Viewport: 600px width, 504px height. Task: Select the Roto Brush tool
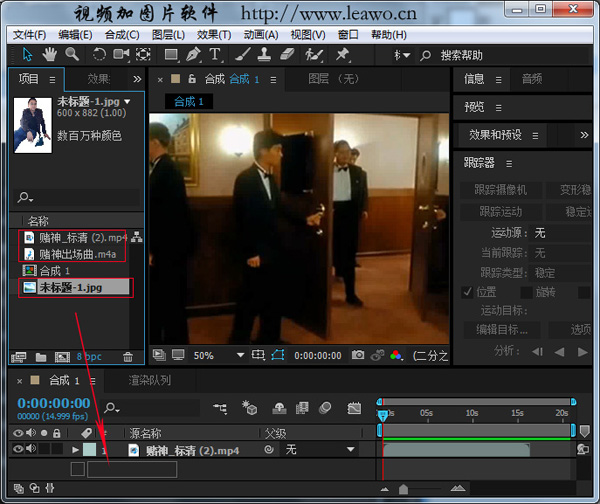coord(314,54)
